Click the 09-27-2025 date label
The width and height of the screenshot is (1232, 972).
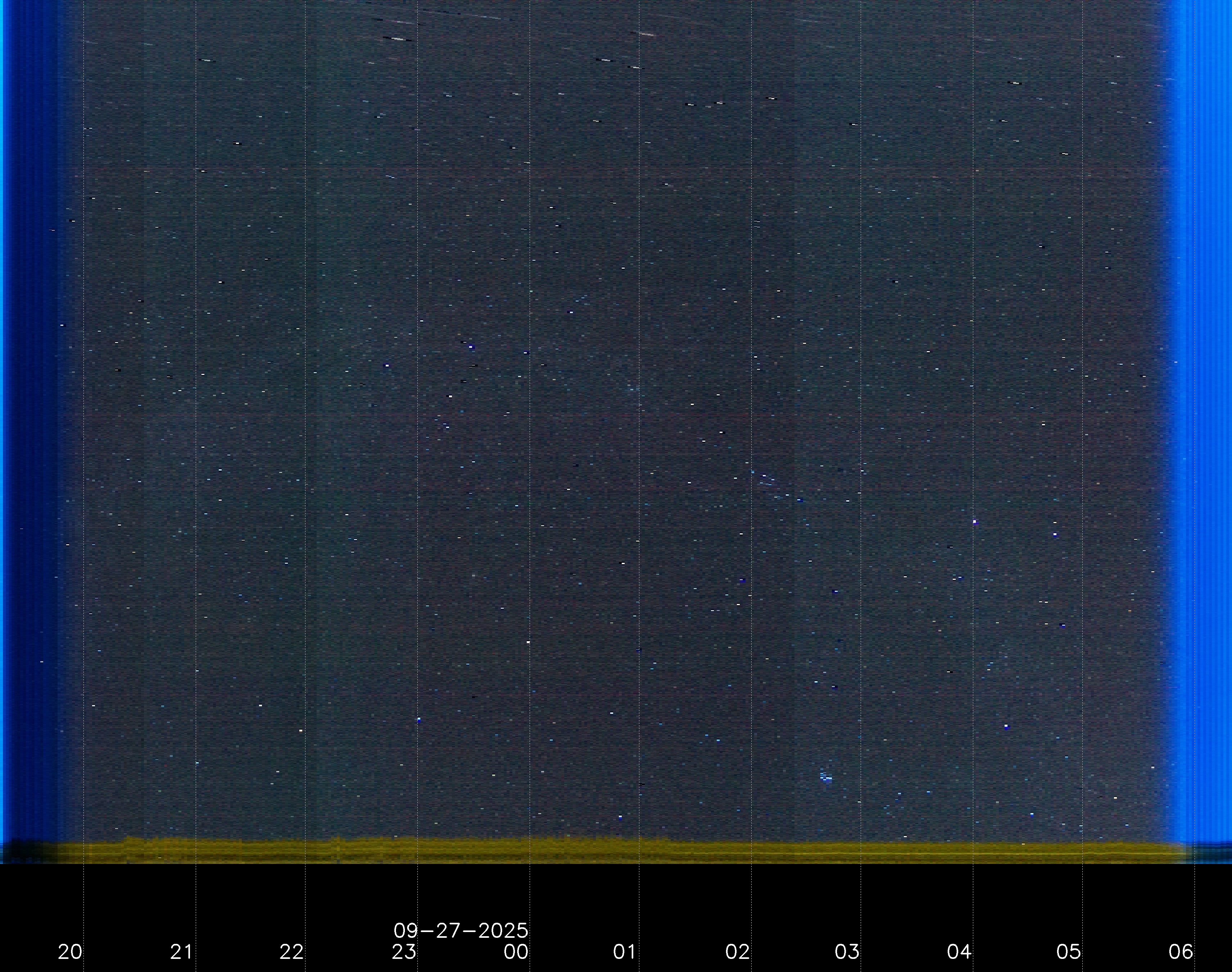point(461,931)
